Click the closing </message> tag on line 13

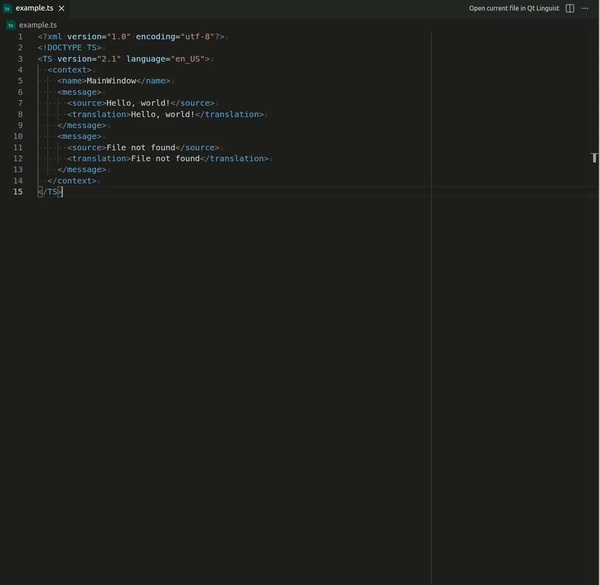pyautogui.click(x=82, y=170)
